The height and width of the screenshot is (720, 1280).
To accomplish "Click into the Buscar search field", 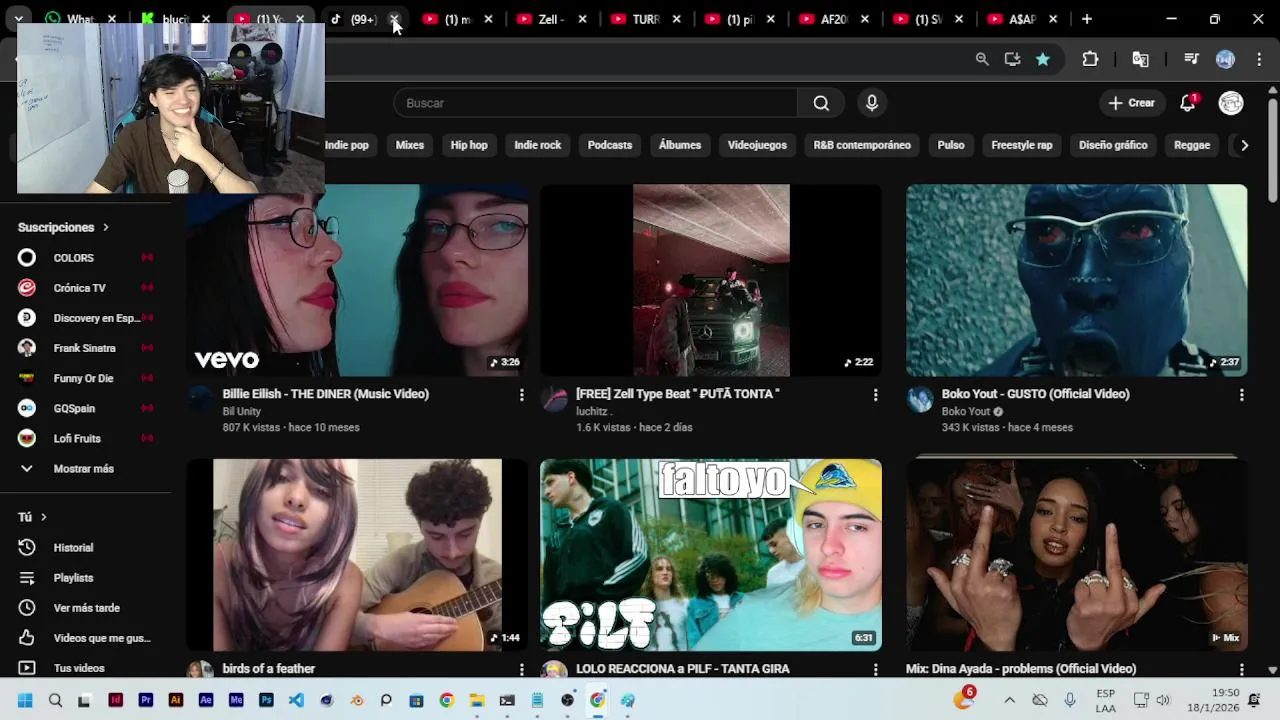I will tap(596, 103).
